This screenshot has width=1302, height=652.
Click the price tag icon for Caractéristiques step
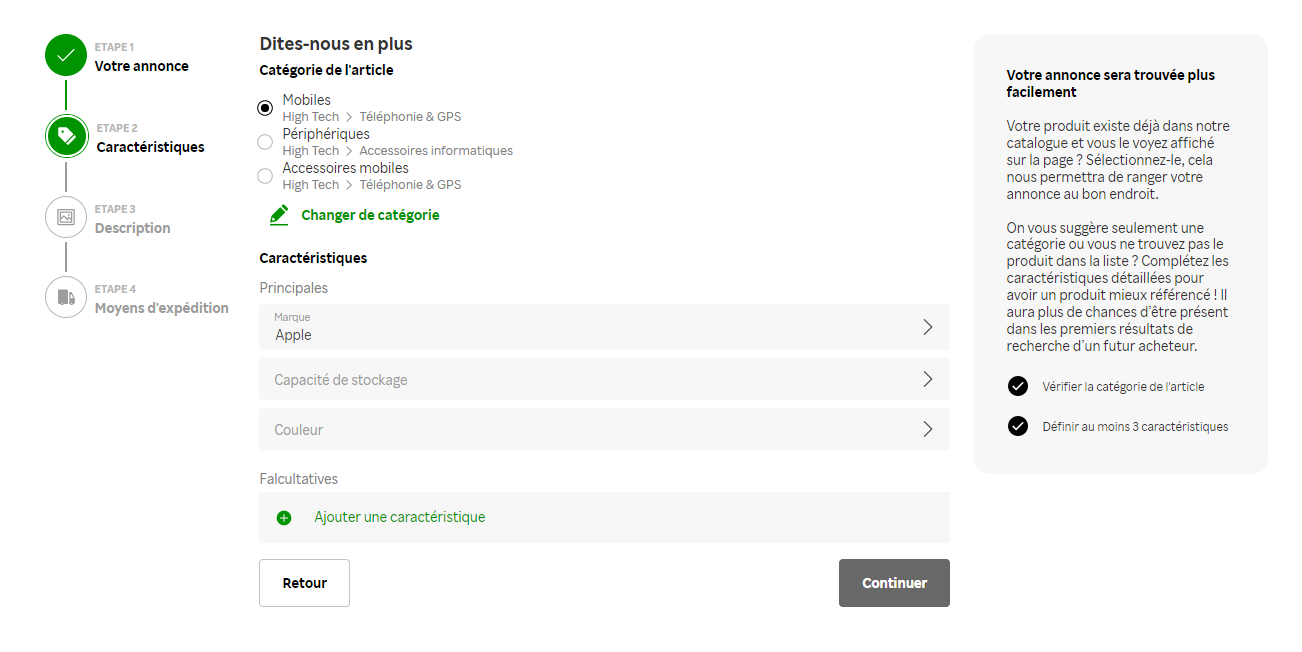[66, 136]
